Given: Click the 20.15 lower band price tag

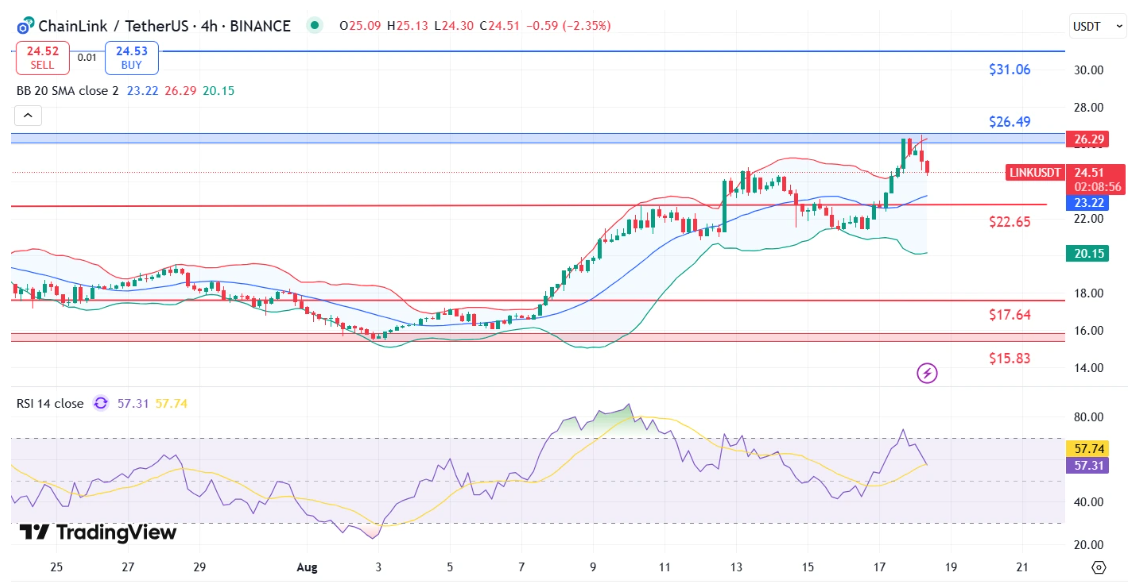Looking at the screenshot, I should (x=1087, y=253).
